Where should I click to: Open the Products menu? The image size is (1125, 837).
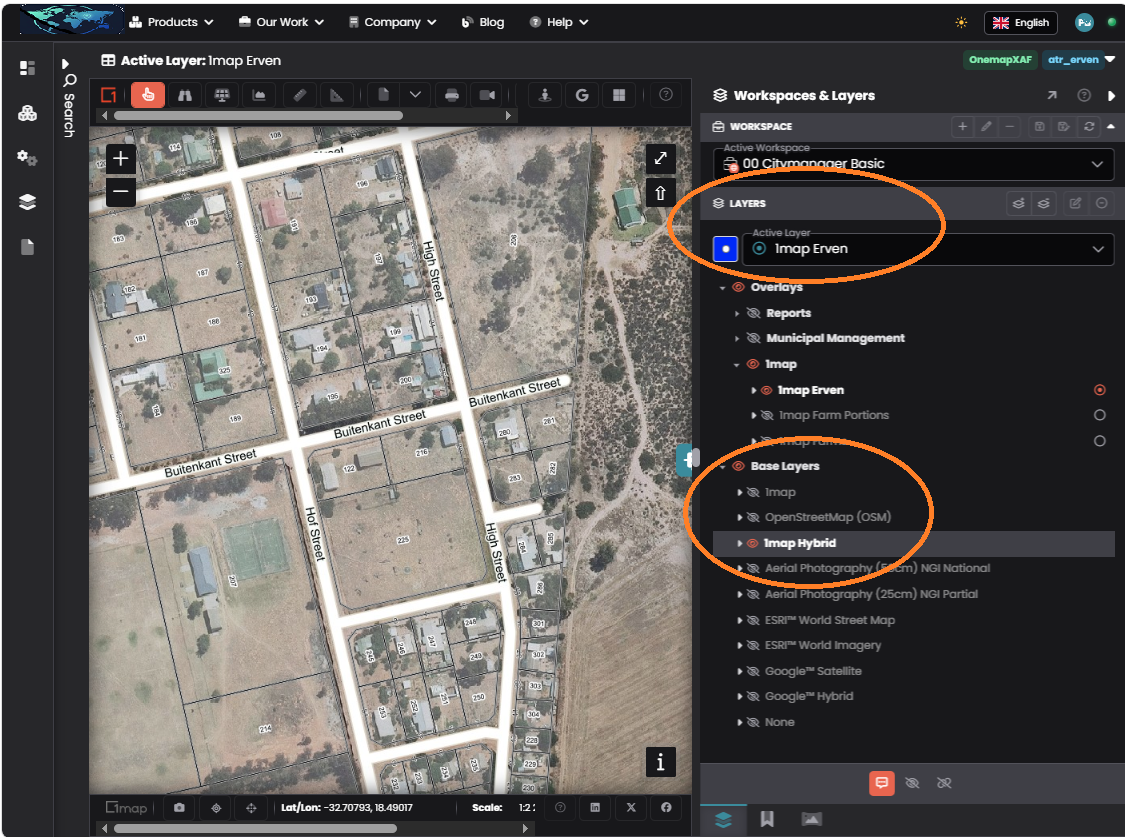coord(171,22)
